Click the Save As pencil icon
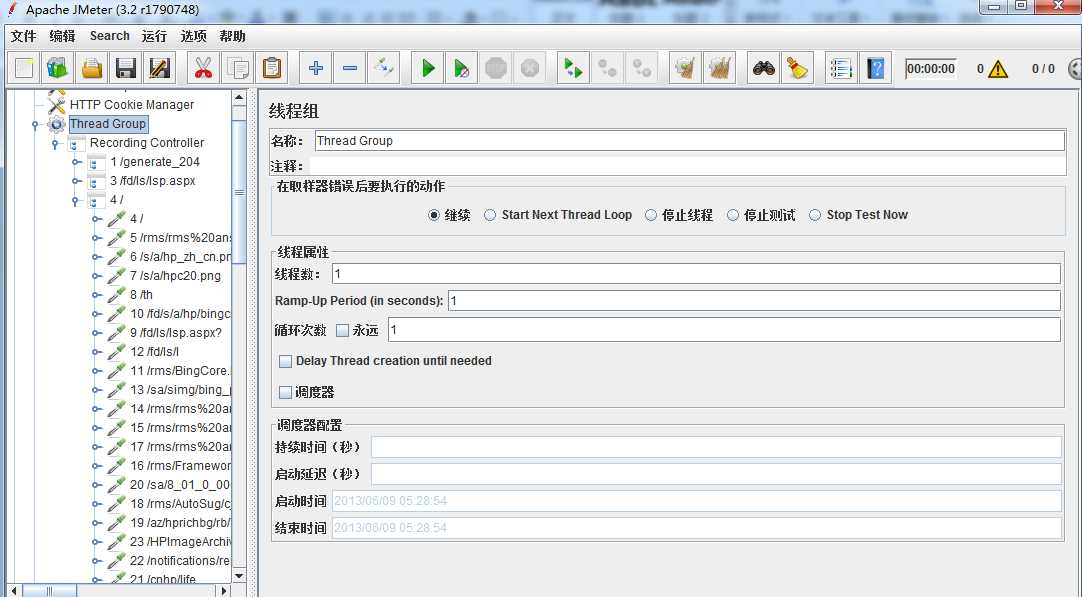Image resolution: width=1082 pixels, height=597 pixels. (x=159, y=68)
